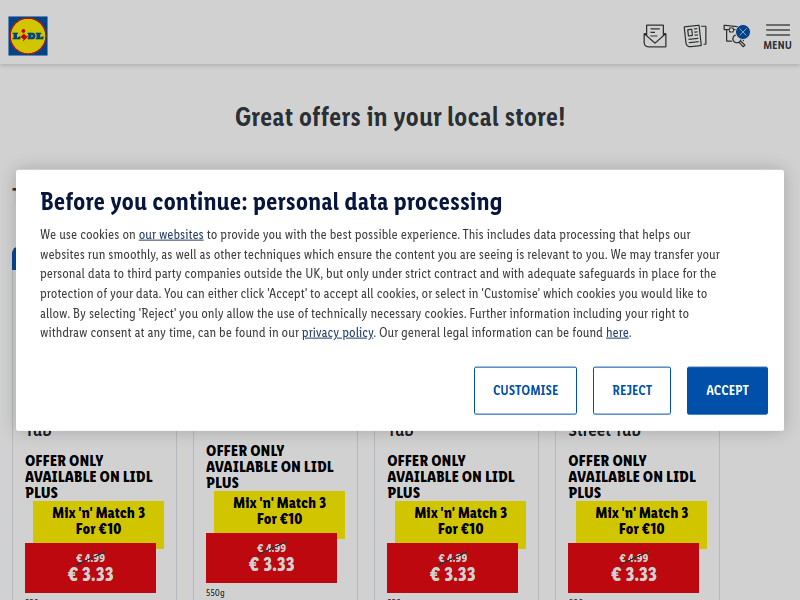
Task: Click the cookie dialog title heading
Action: (271, 202)
